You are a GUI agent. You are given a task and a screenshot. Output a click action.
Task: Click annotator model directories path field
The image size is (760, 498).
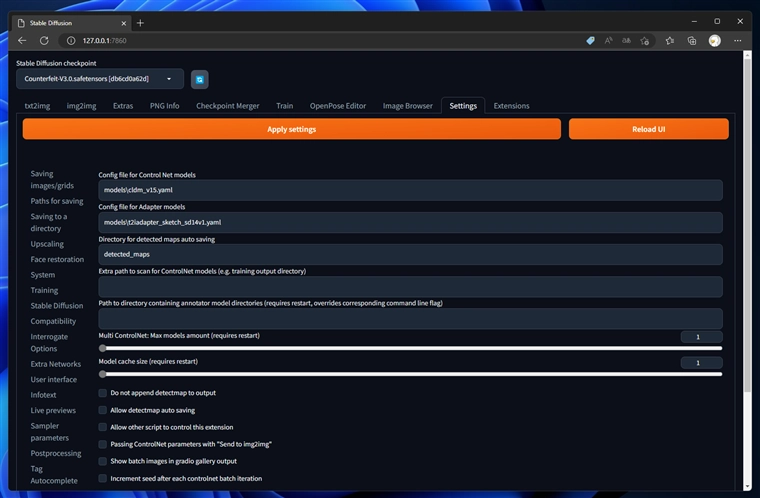[411, 319]
